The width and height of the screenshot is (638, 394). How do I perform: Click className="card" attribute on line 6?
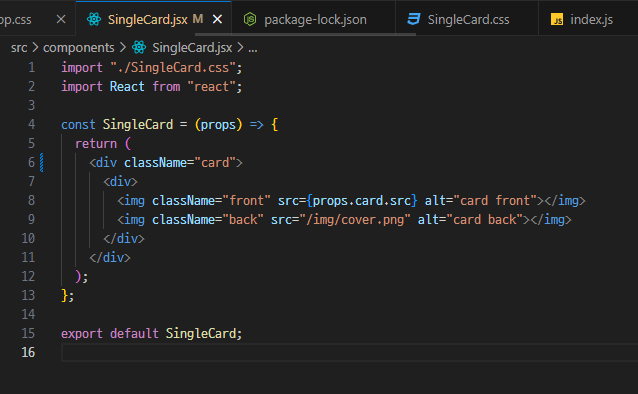[x=180, y=163]
